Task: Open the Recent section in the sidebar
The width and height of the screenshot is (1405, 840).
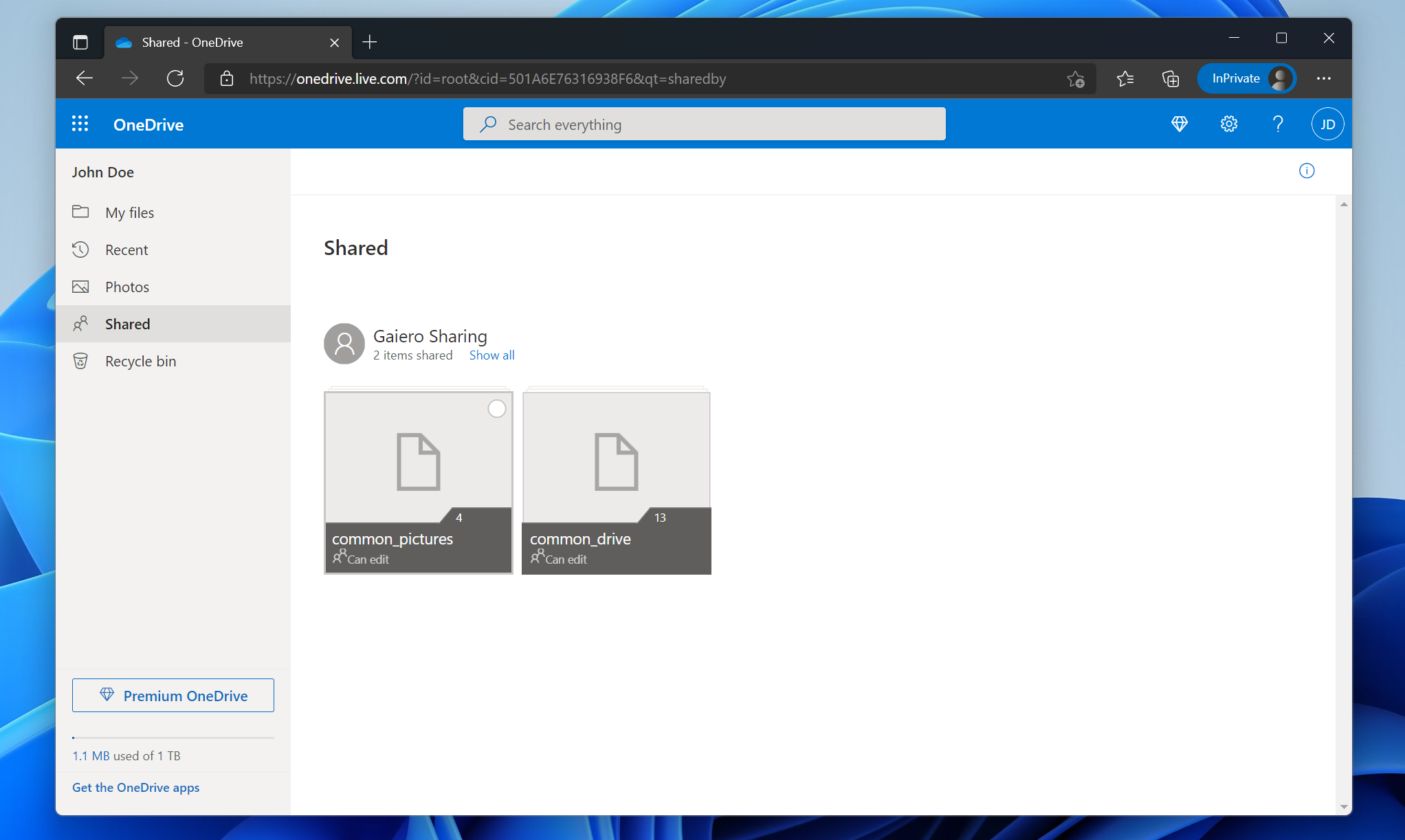Action: 126,250
